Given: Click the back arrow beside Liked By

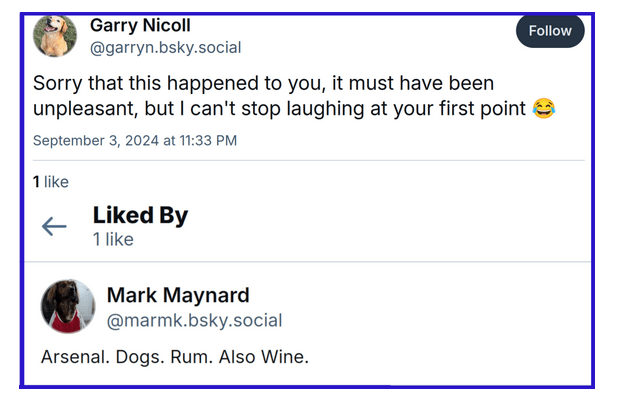Looking at the screenshot, I should click(x=54, y=226).
